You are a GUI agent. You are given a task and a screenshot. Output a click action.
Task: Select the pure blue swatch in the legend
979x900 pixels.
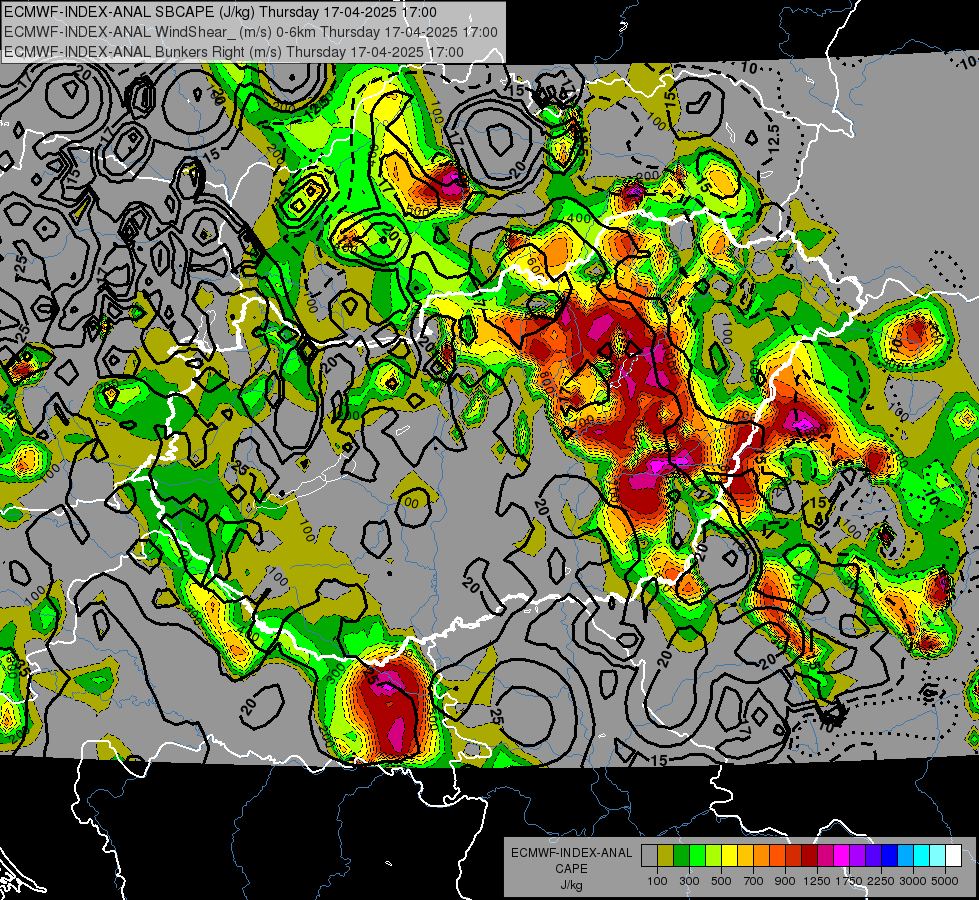pyautogui.click(x=890, y=856)
